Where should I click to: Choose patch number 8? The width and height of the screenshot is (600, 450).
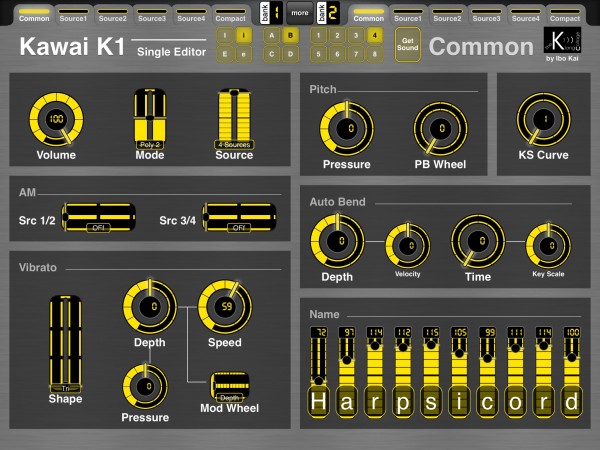tap(375, 54)
